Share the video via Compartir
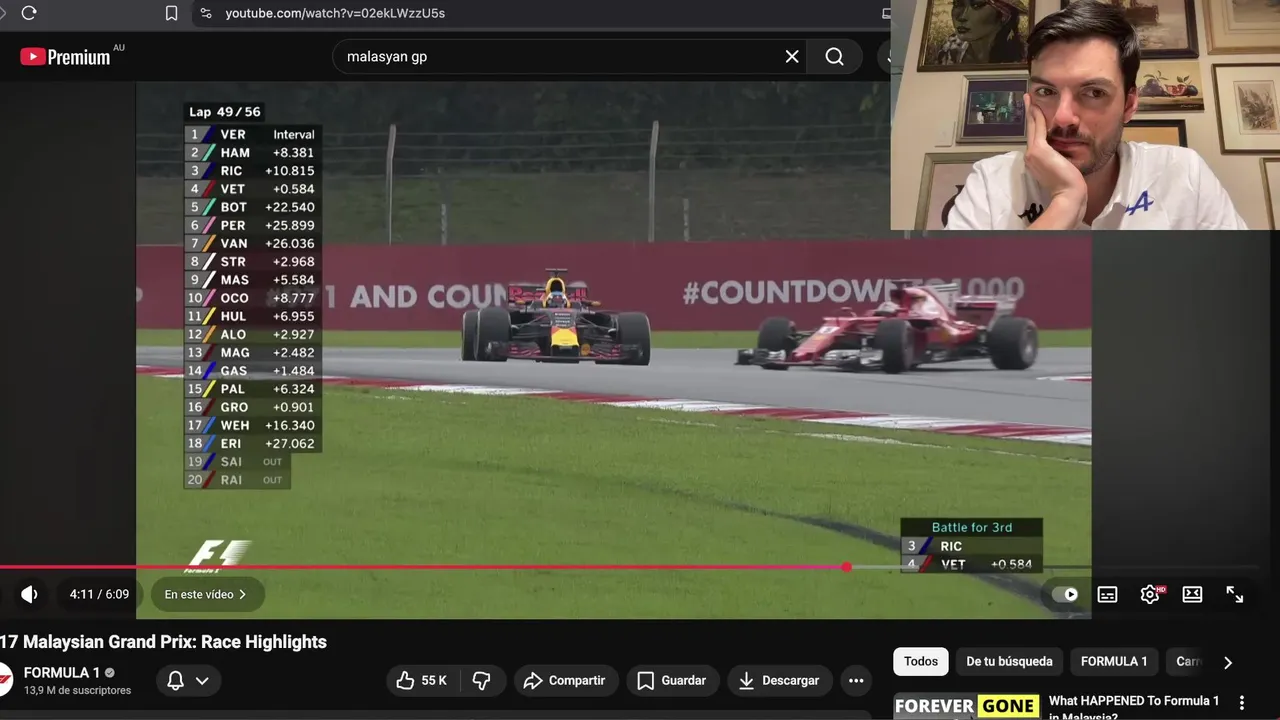The width and height of the screenshot is (1280, 720). (566, 680)
